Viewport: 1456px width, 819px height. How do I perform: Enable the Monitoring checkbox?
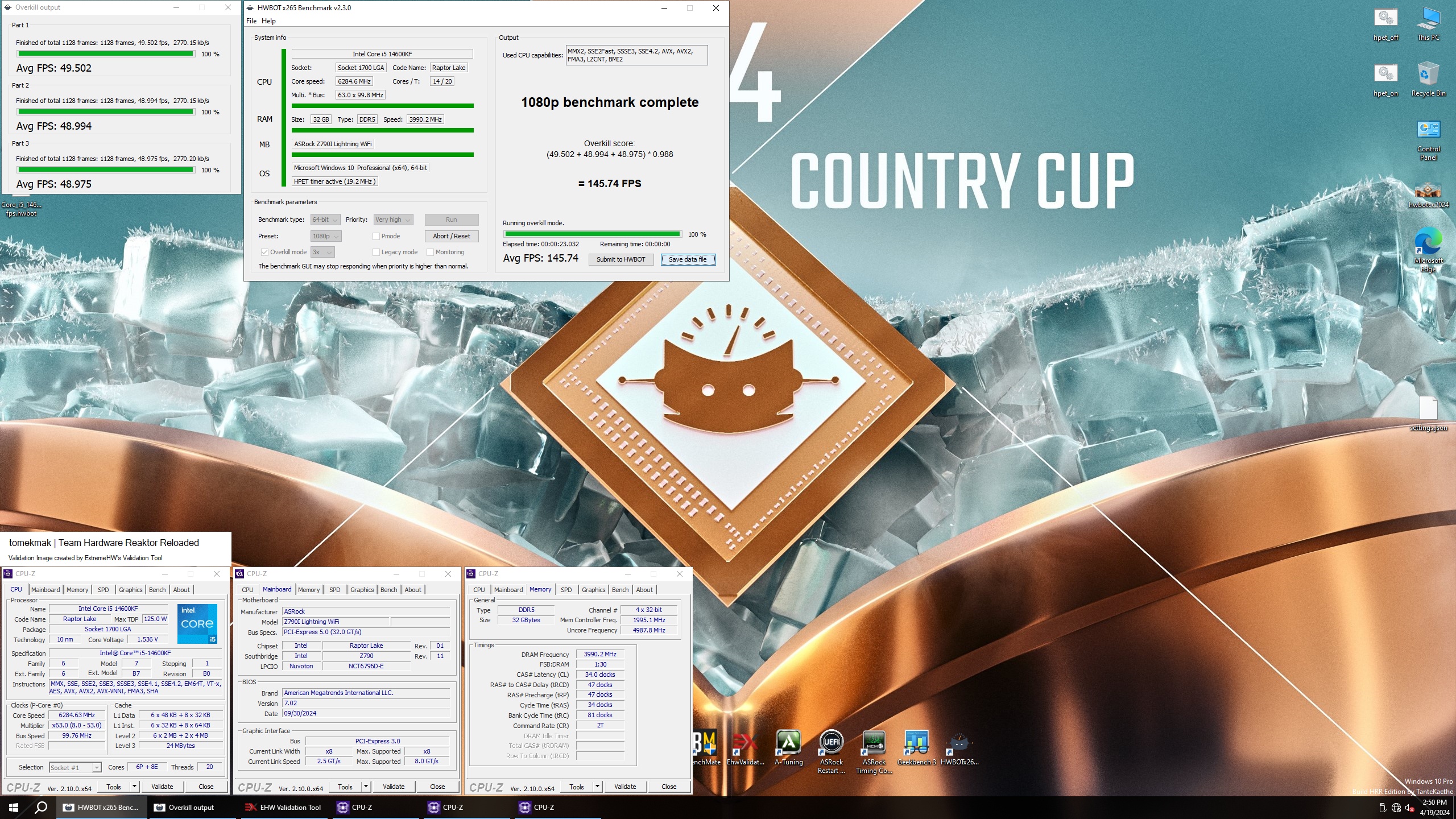430,252
